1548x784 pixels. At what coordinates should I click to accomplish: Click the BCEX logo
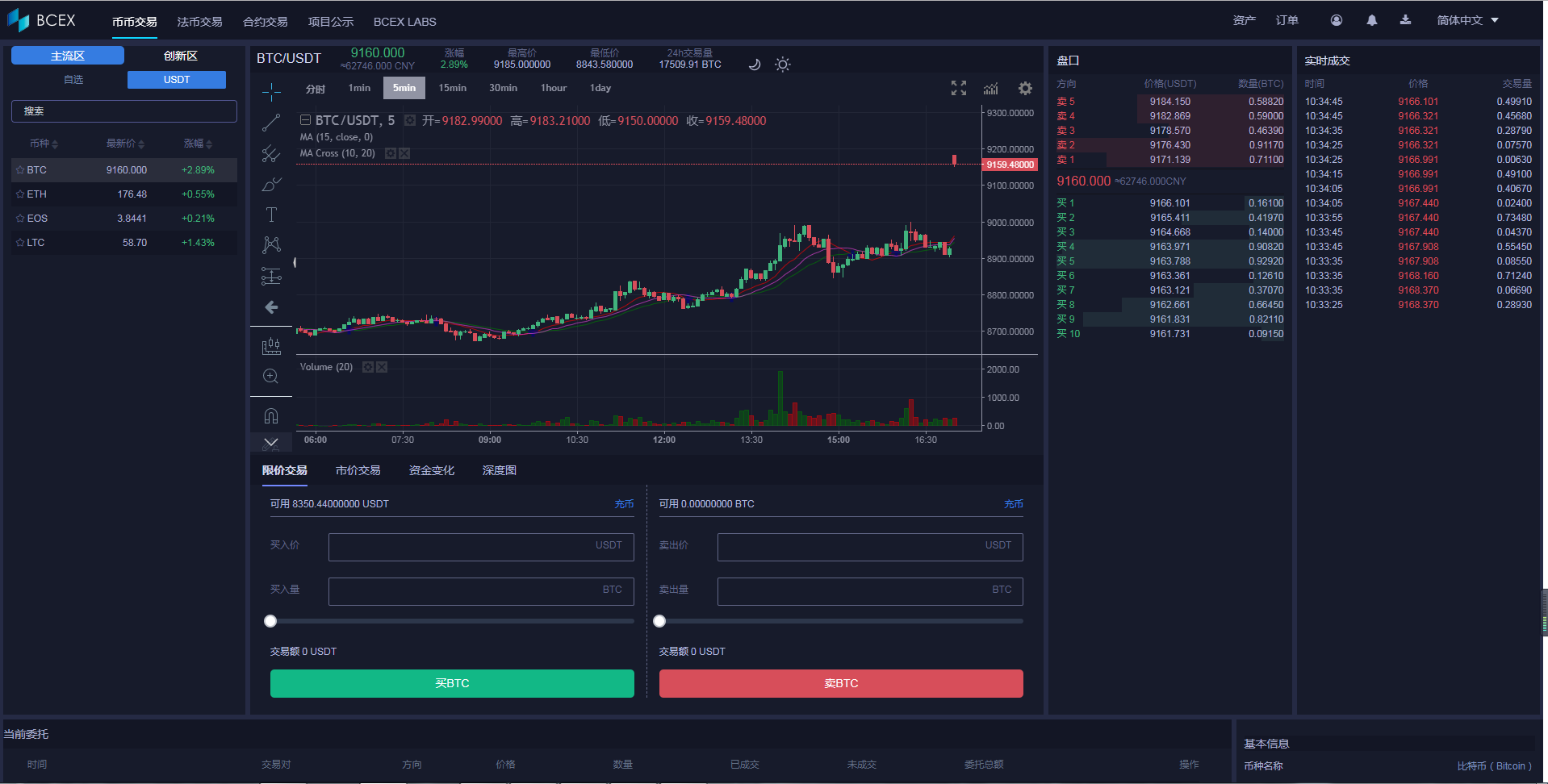(41, 20)
